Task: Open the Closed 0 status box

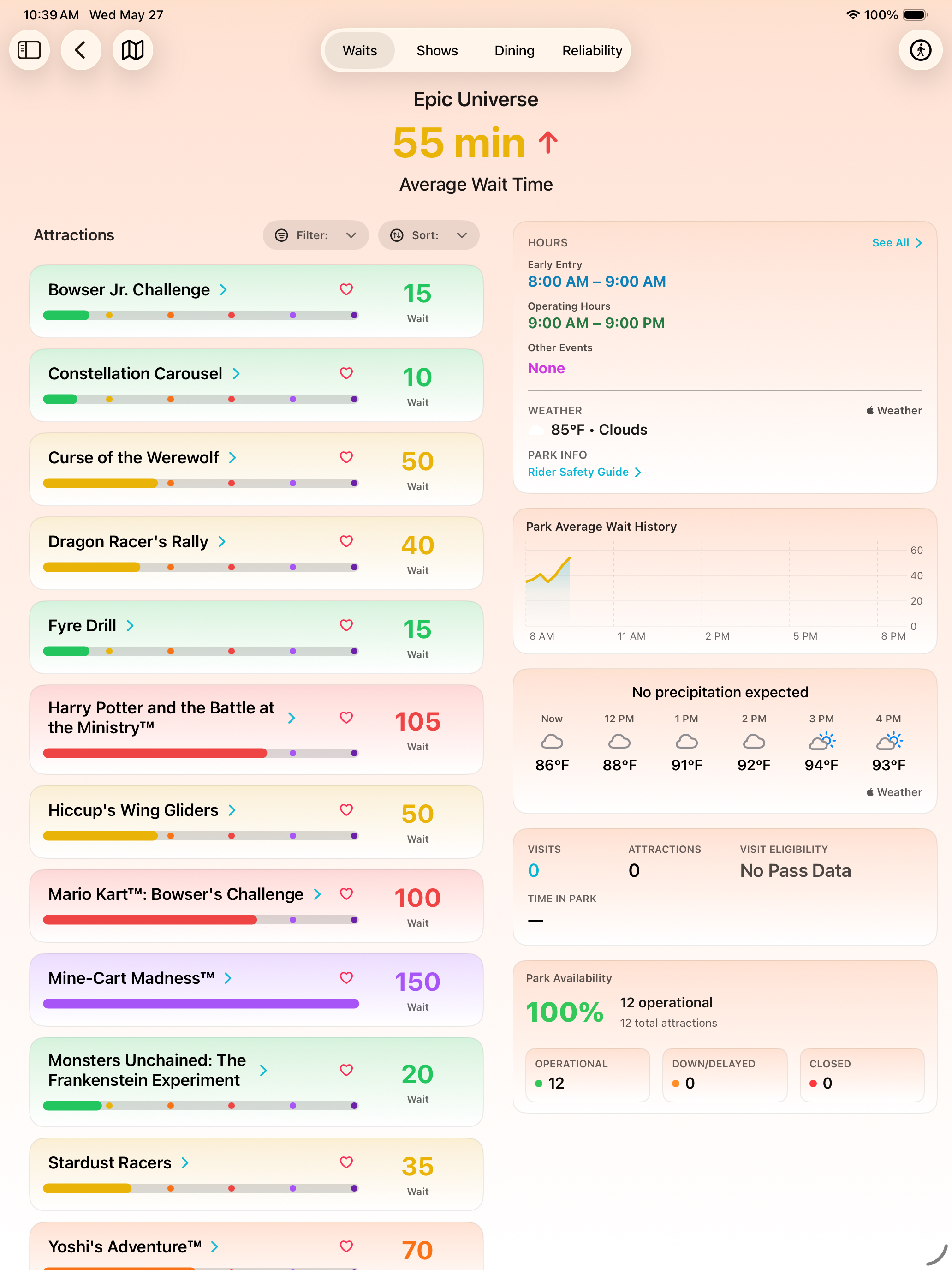Action: 862,1075
